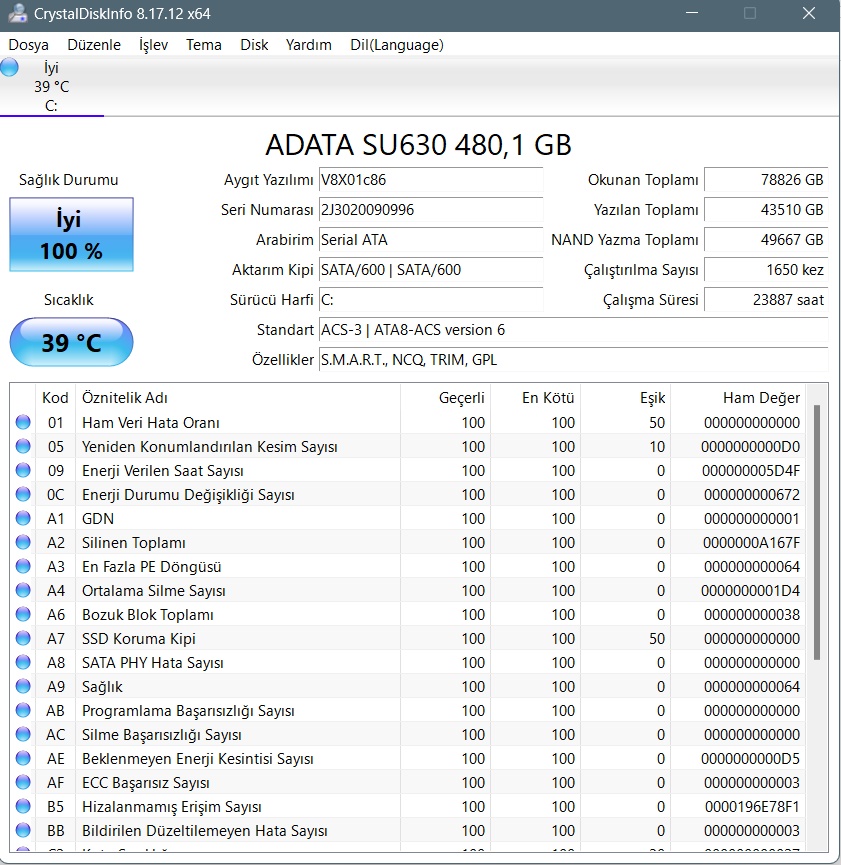Click the status orb for Sağlık row

(23, 686)
